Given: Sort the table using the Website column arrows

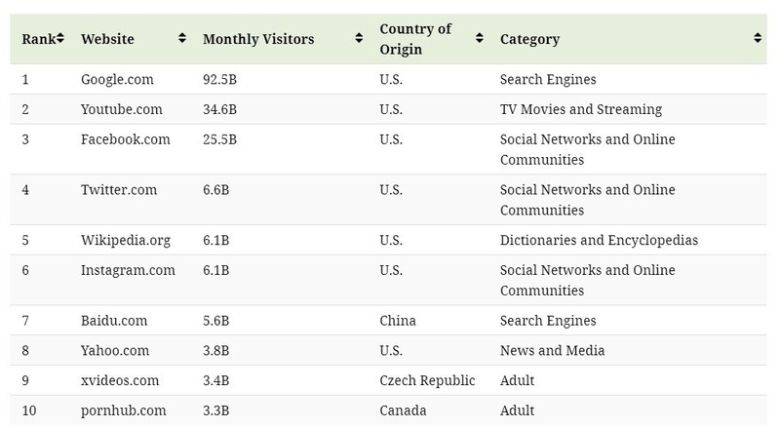Looking at the screenshot, I should click(x=182, y=39).
